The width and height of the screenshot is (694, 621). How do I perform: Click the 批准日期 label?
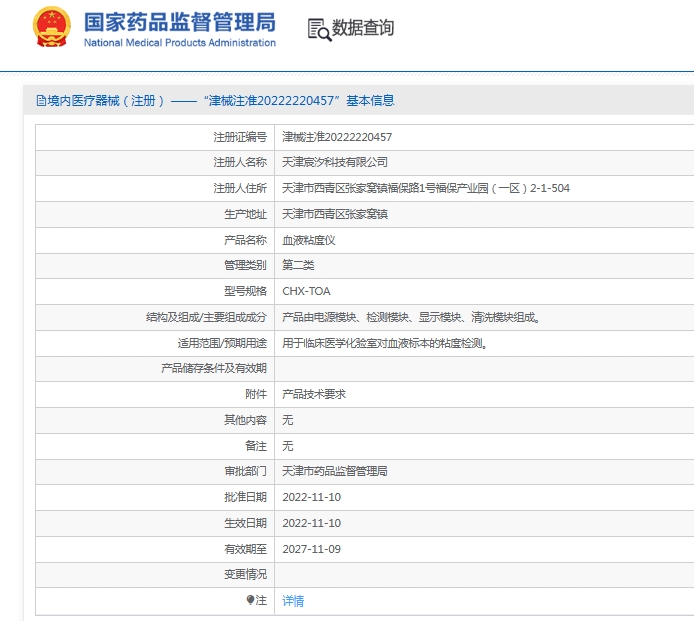pyautogui.click(x=245, y=498)
